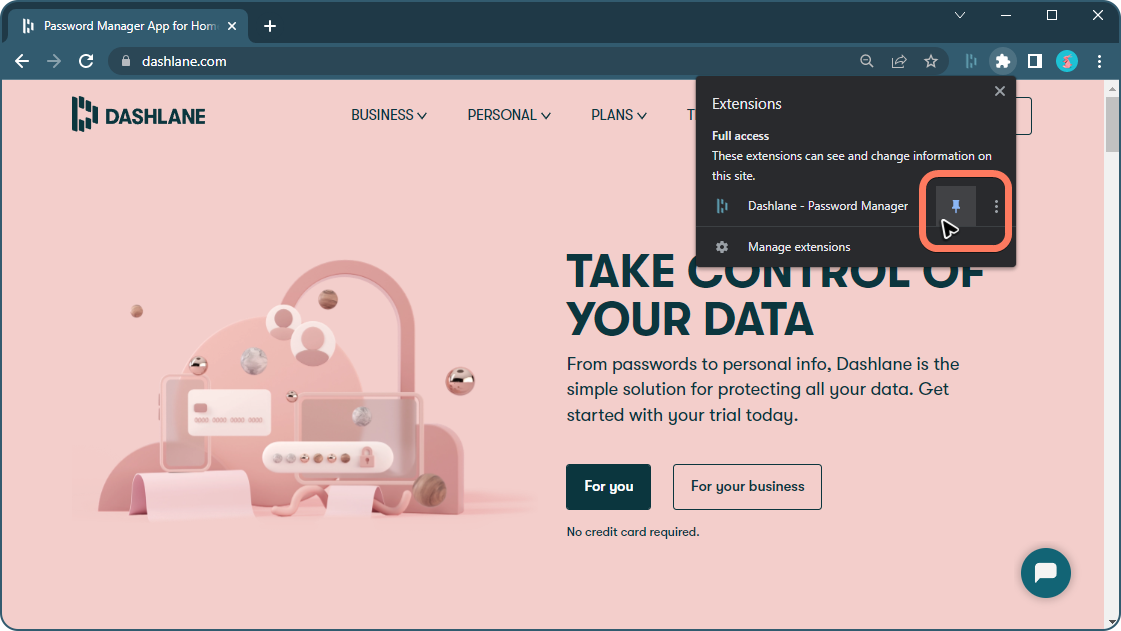1121x631 pixels.
Task: Click the Dashlane logo
Action: 138,114
